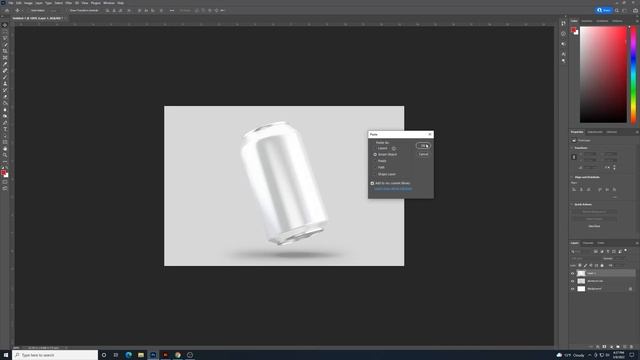Screen dimensions: 640x360
Task: Switch to the Channels tab
Action: 588,243
